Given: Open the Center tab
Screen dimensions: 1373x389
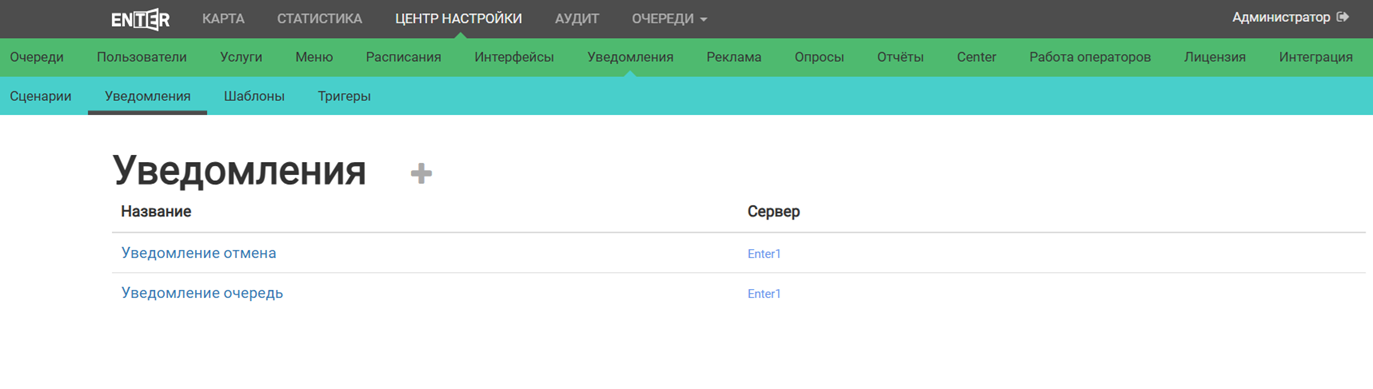Looking at the screenshot, I should point(976,57).
